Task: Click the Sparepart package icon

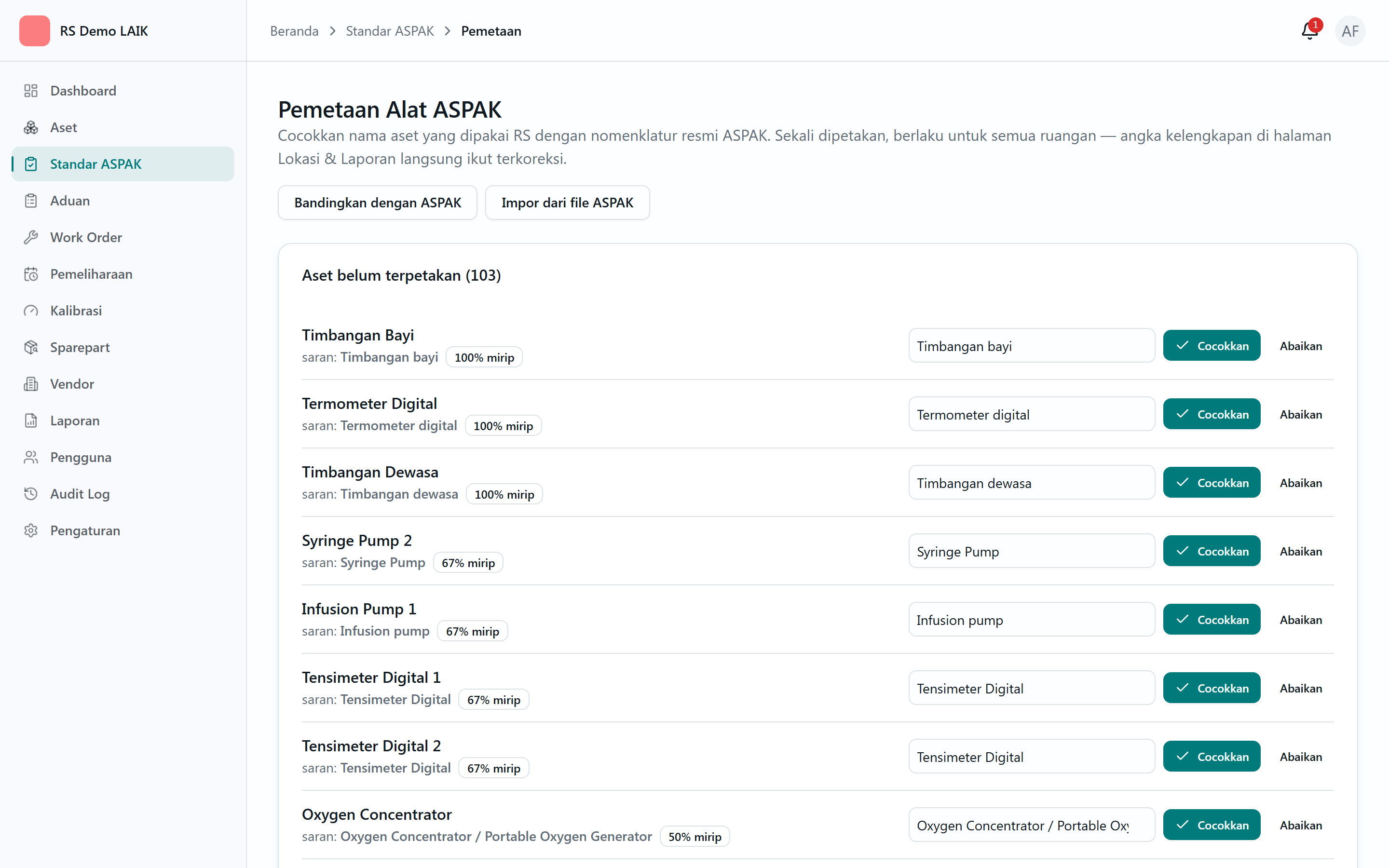Action: (x=31, y=347)
